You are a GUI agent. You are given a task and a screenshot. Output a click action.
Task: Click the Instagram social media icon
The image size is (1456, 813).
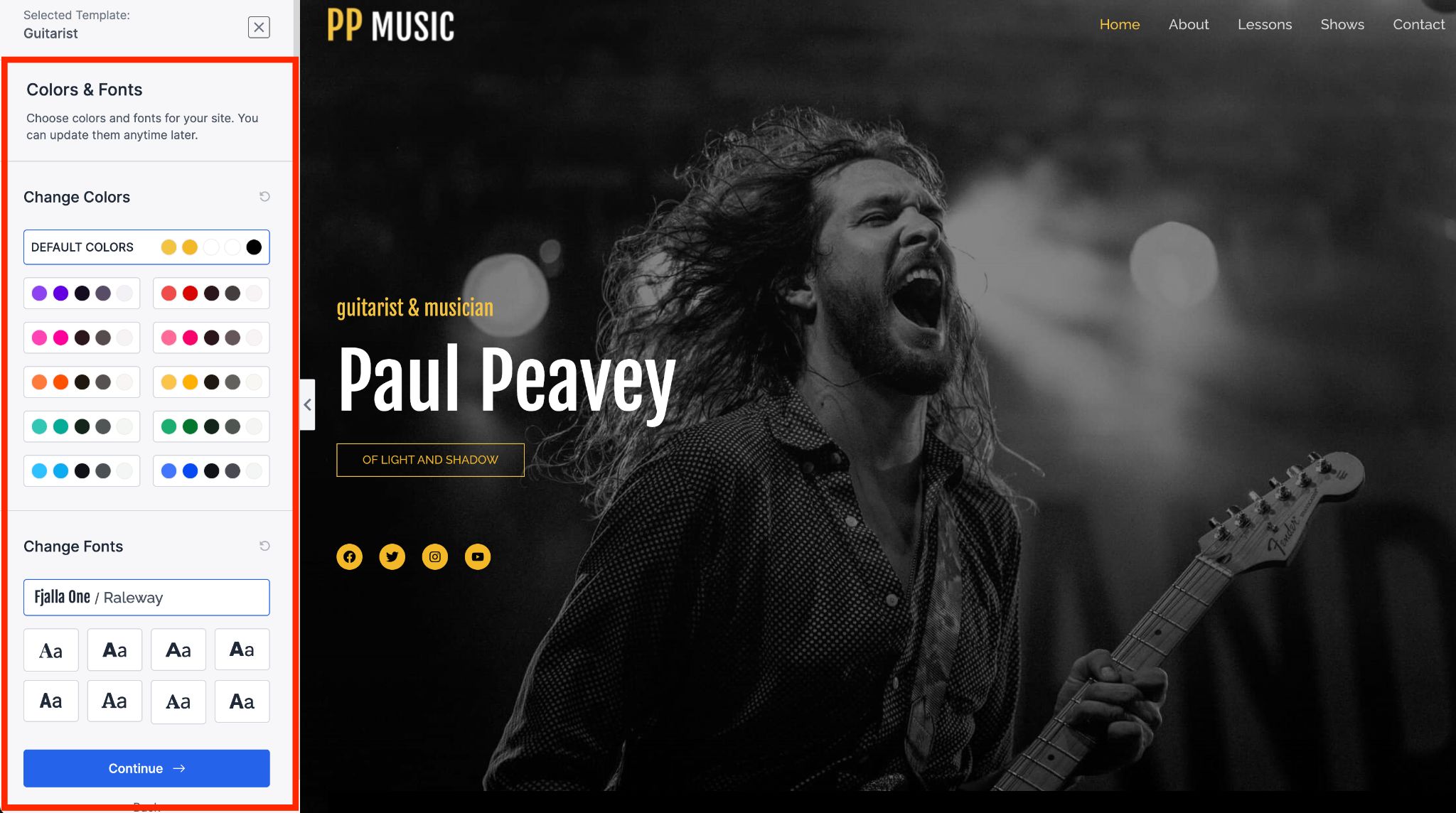tap(435, 556)
